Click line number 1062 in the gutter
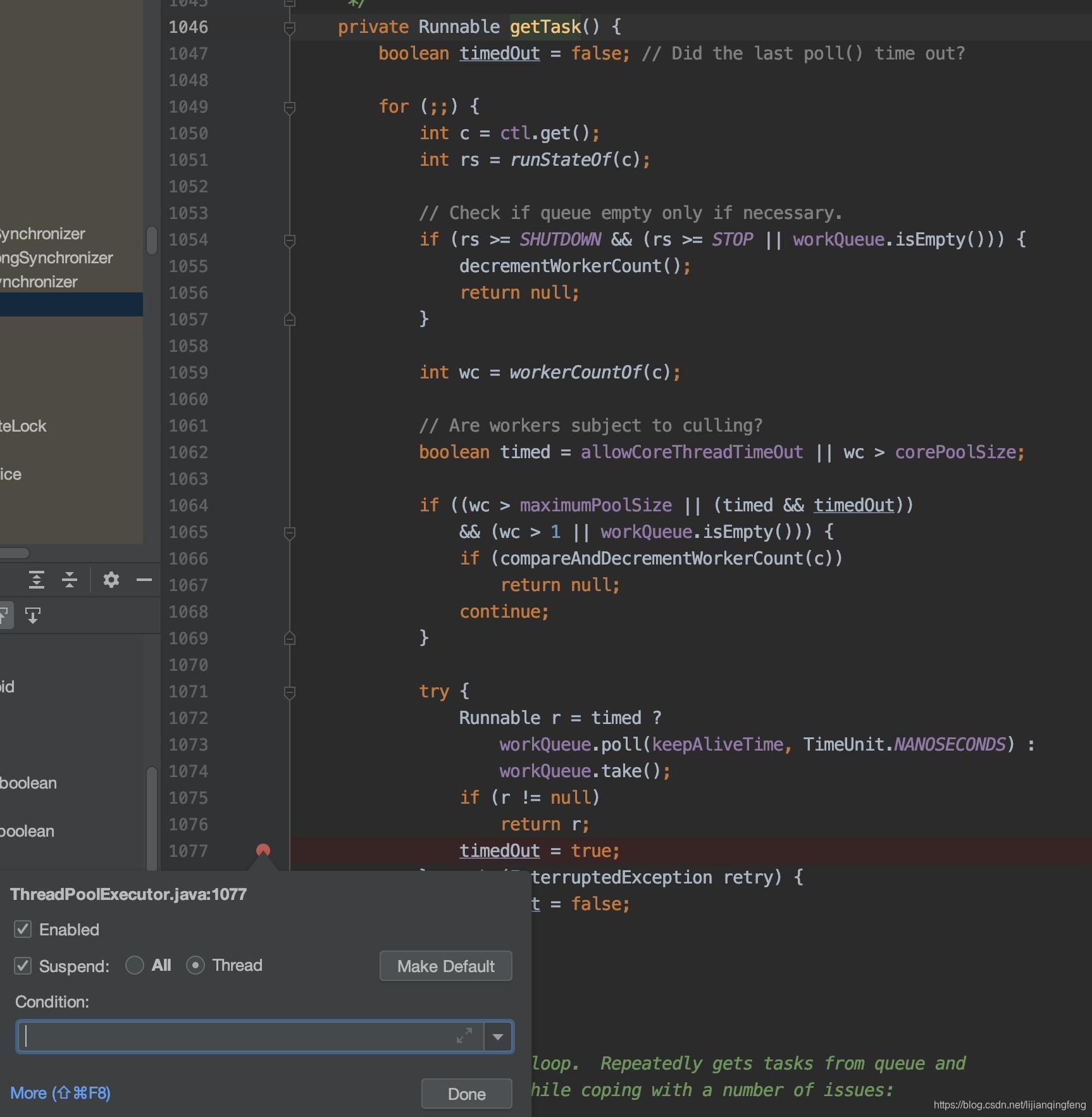The height and width of the screenshot is (1117, 1092). coord(189,452)
